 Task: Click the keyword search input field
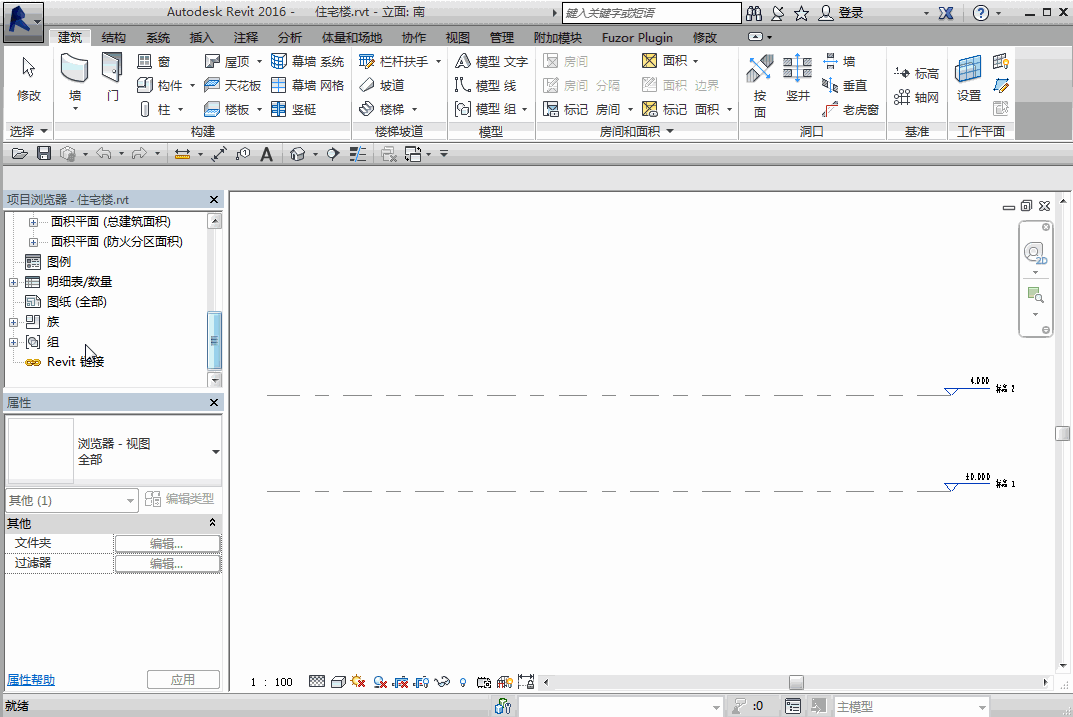tap(650, 13)
